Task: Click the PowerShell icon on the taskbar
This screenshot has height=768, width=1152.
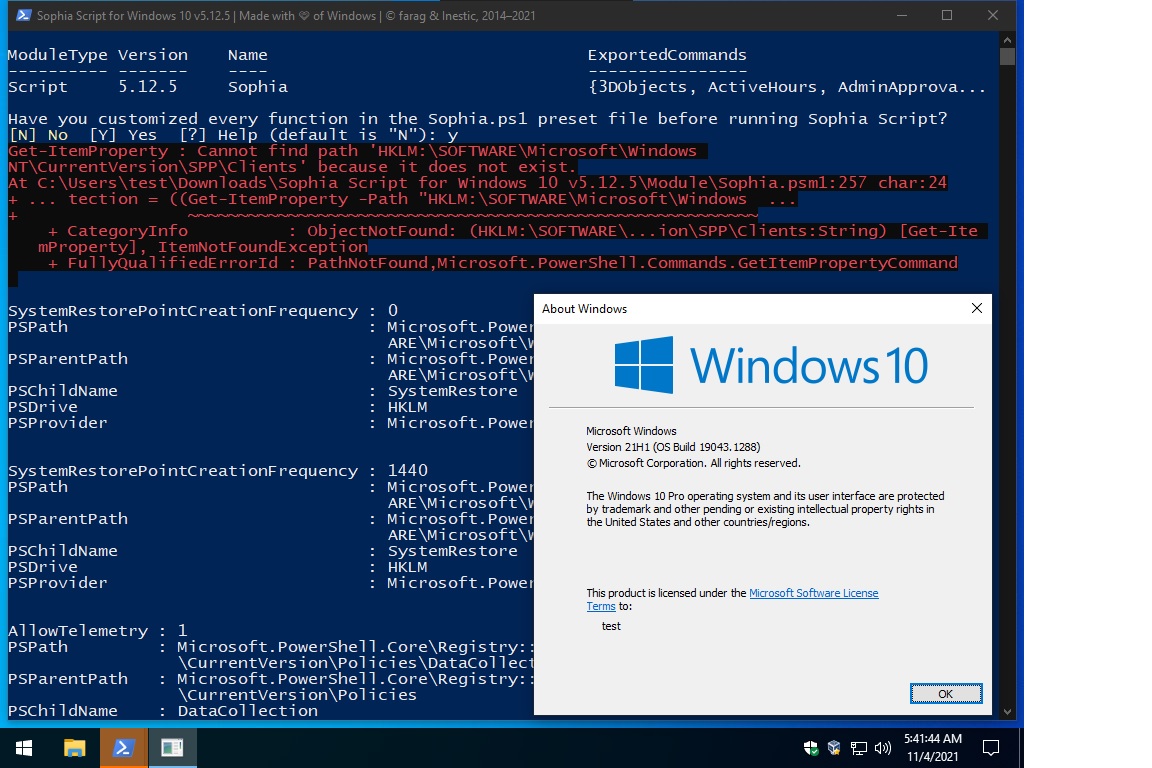Action: tap(122, 747)
